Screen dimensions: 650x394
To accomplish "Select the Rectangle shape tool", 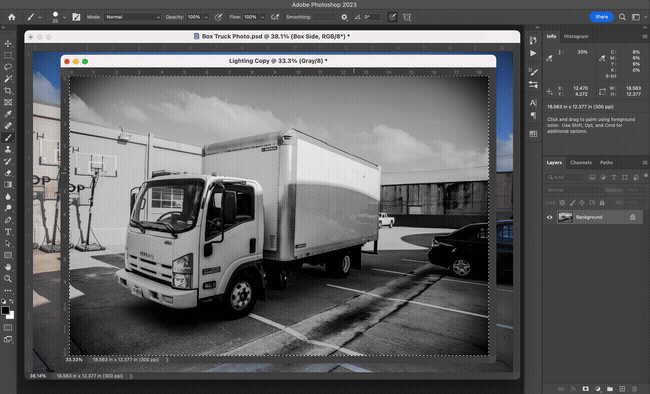I will (x=8, y=255).
